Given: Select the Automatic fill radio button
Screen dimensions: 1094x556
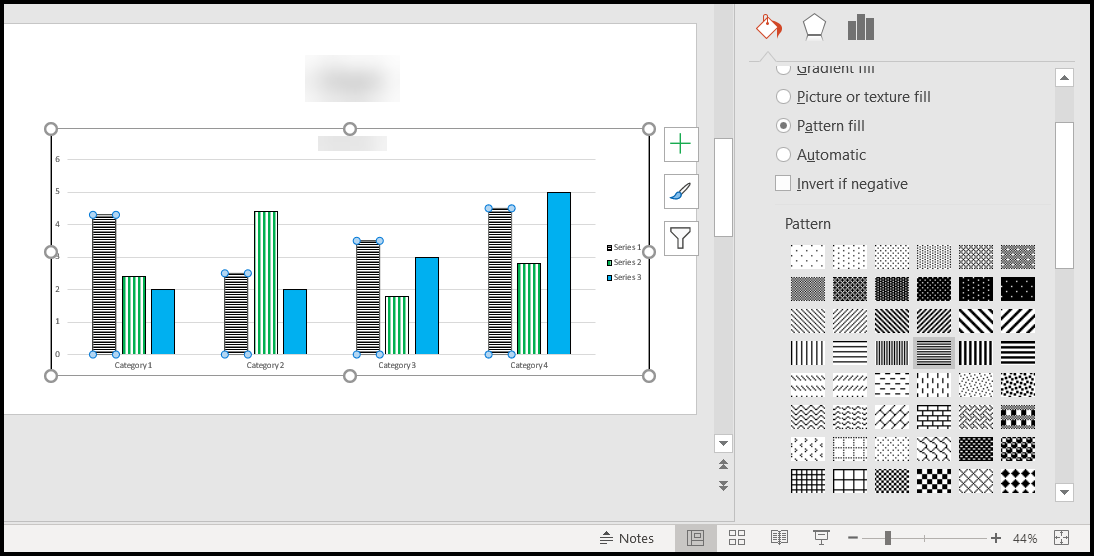Looking at the screenshot, I should click(784, 155).
